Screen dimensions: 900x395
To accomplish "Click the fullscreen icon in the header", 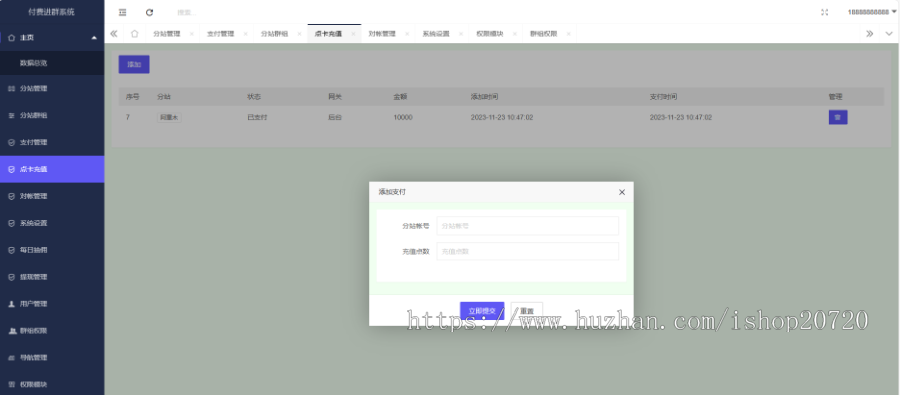I will [825, 12].
